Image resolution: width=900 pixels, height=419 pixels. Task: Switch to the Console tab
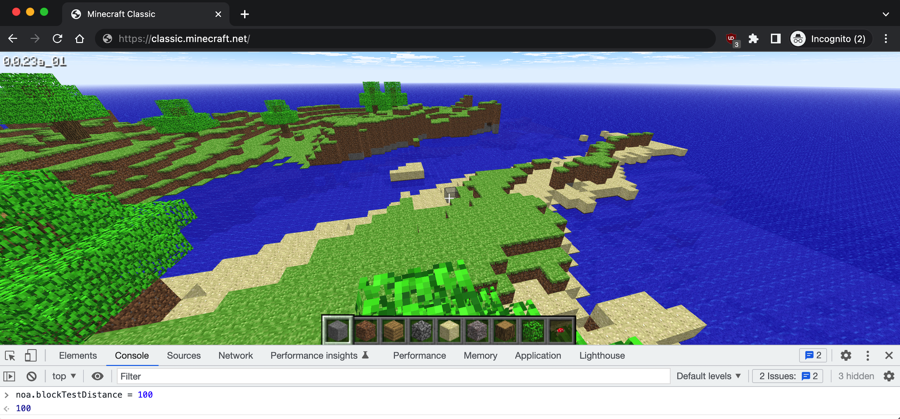point(131,355)
